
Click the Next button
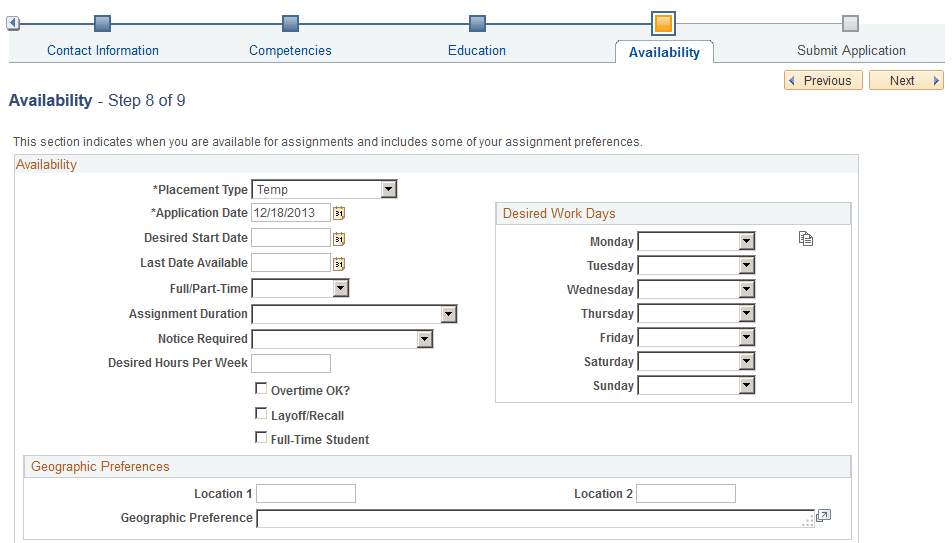(x=906, y=80)
